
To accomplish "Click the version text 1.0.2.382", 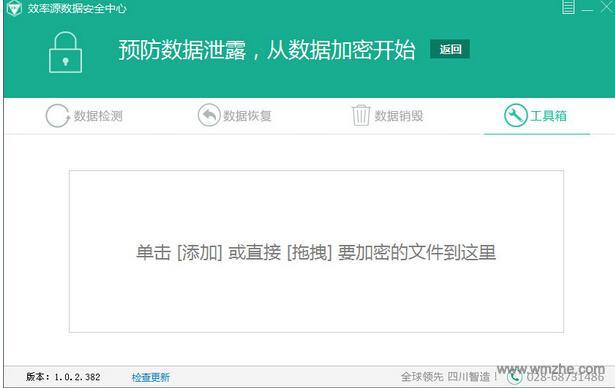I will [64, 377].
